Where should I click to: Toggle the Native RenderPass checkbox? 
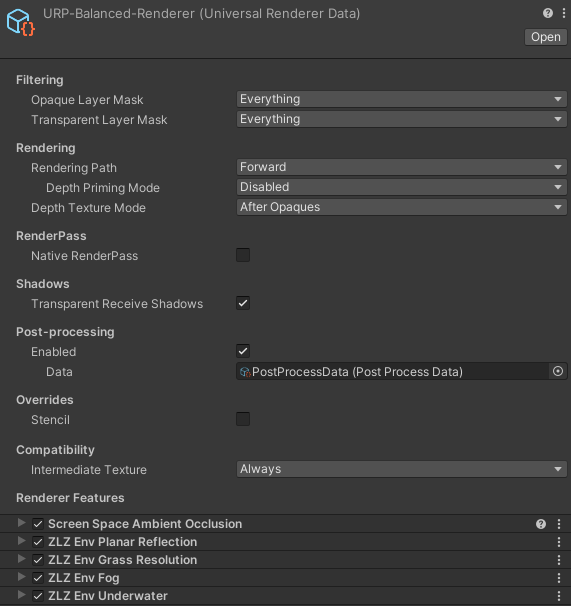pos(243,255)
